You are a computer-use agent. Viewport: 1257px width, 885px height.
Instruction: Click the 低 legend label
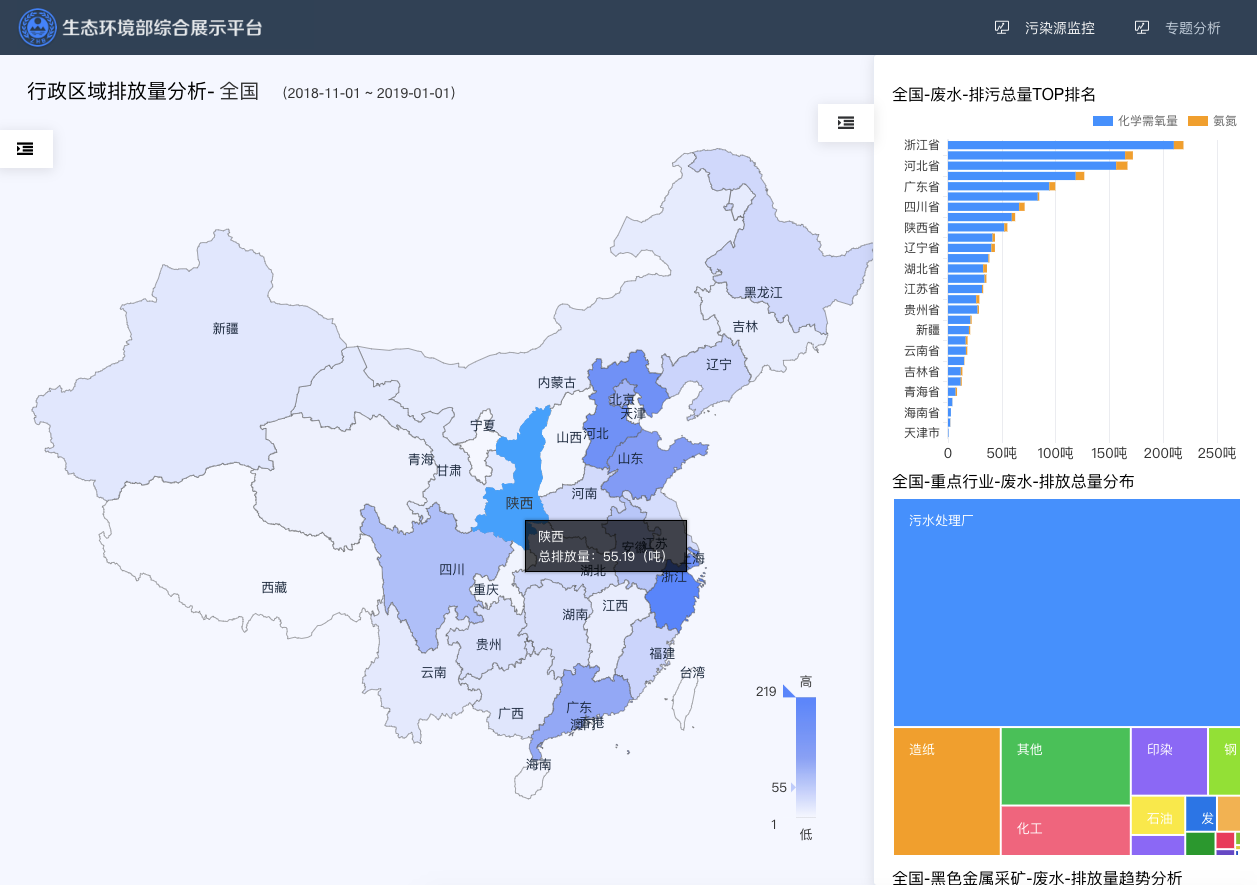pyautogui.click(x=806, y=834)
